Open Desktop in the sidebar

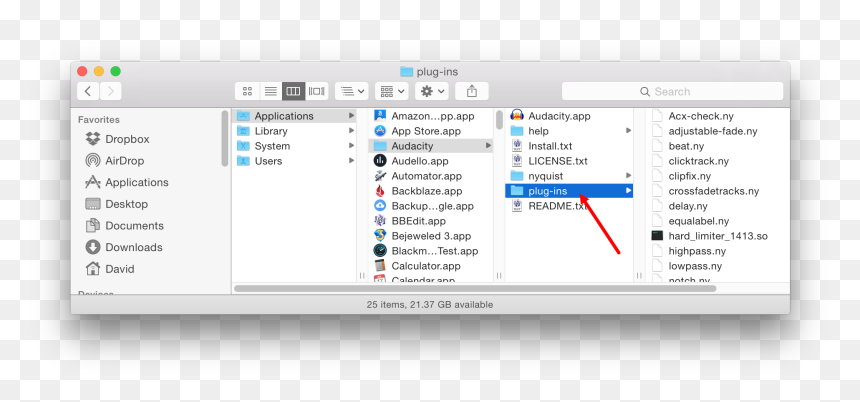pos(117,204)
